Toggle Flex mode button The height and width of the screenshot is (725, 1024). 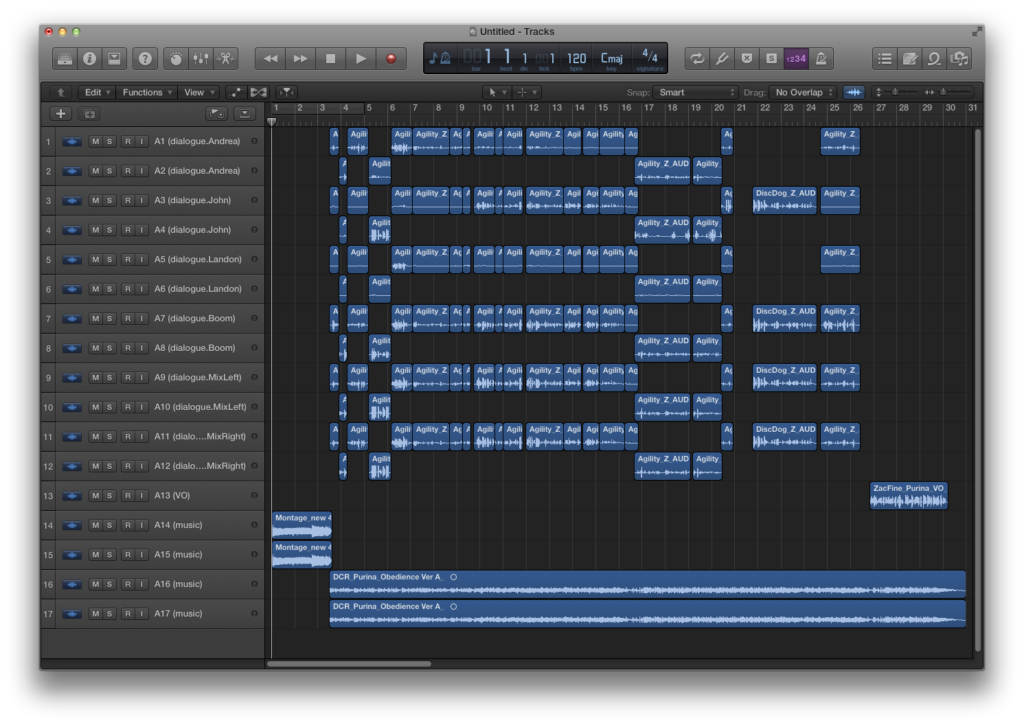(x=259, y=92)
